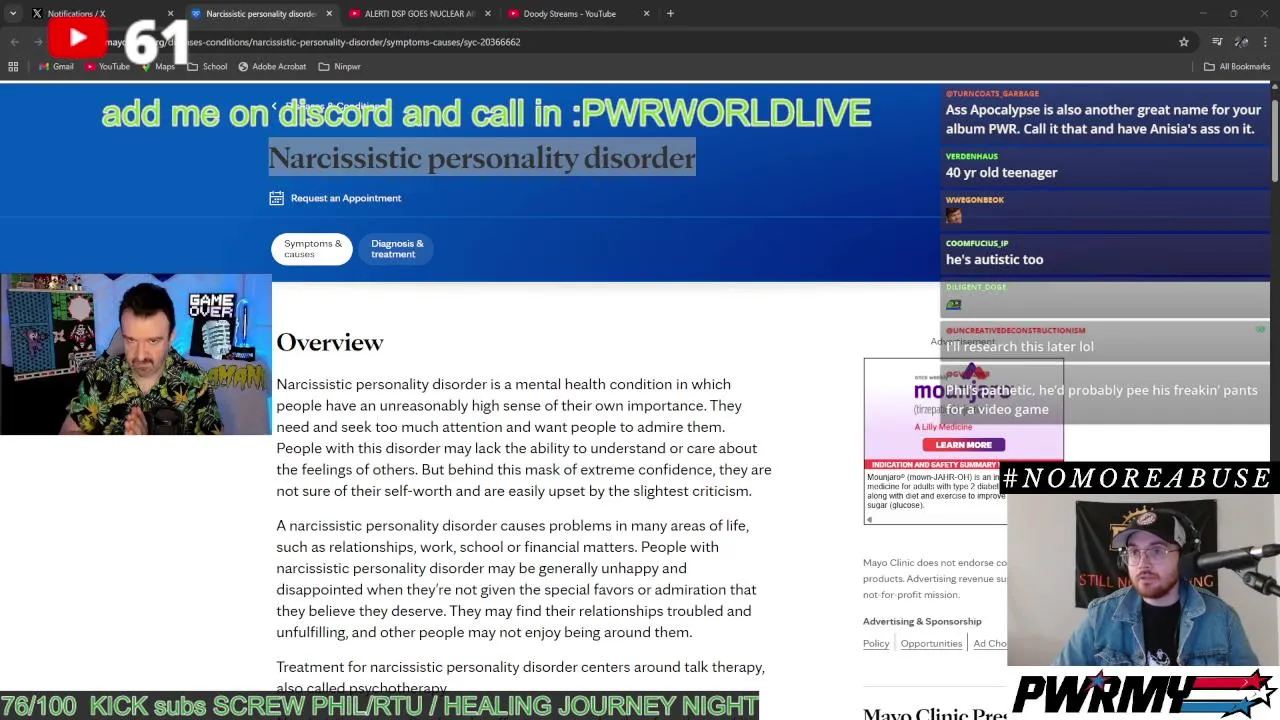This screenshot has height=720, width=1280.
Task: Open a new browser tab
Action: (x=670, y=14)
